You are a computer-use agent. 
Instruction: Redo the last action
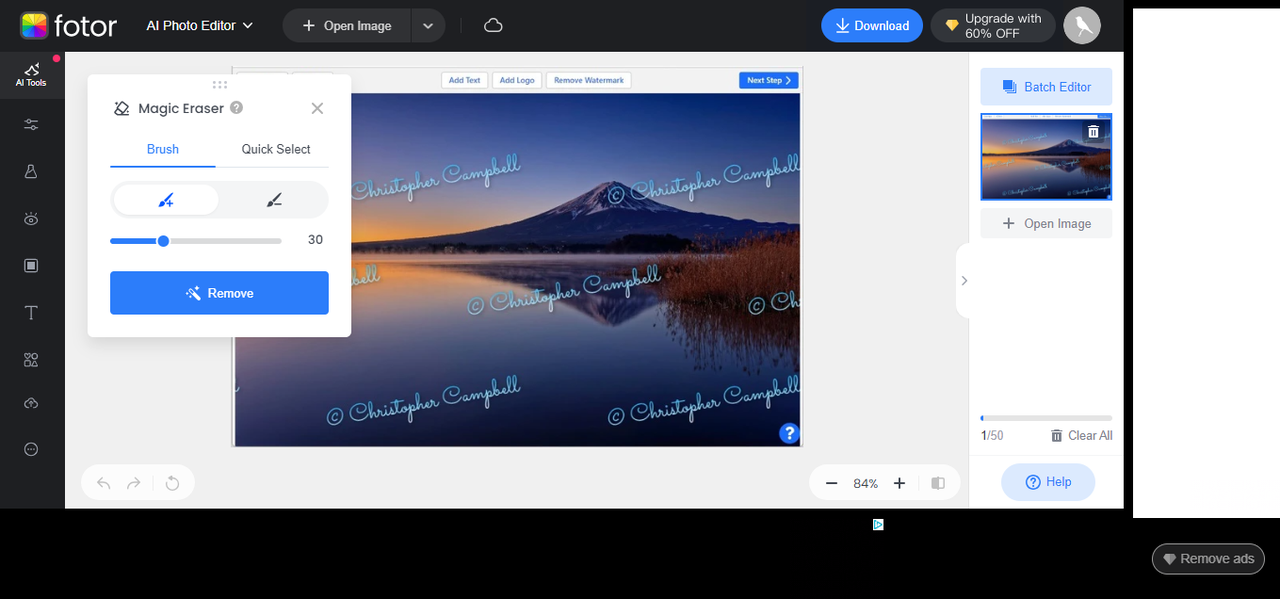click(x=134, y=483)
